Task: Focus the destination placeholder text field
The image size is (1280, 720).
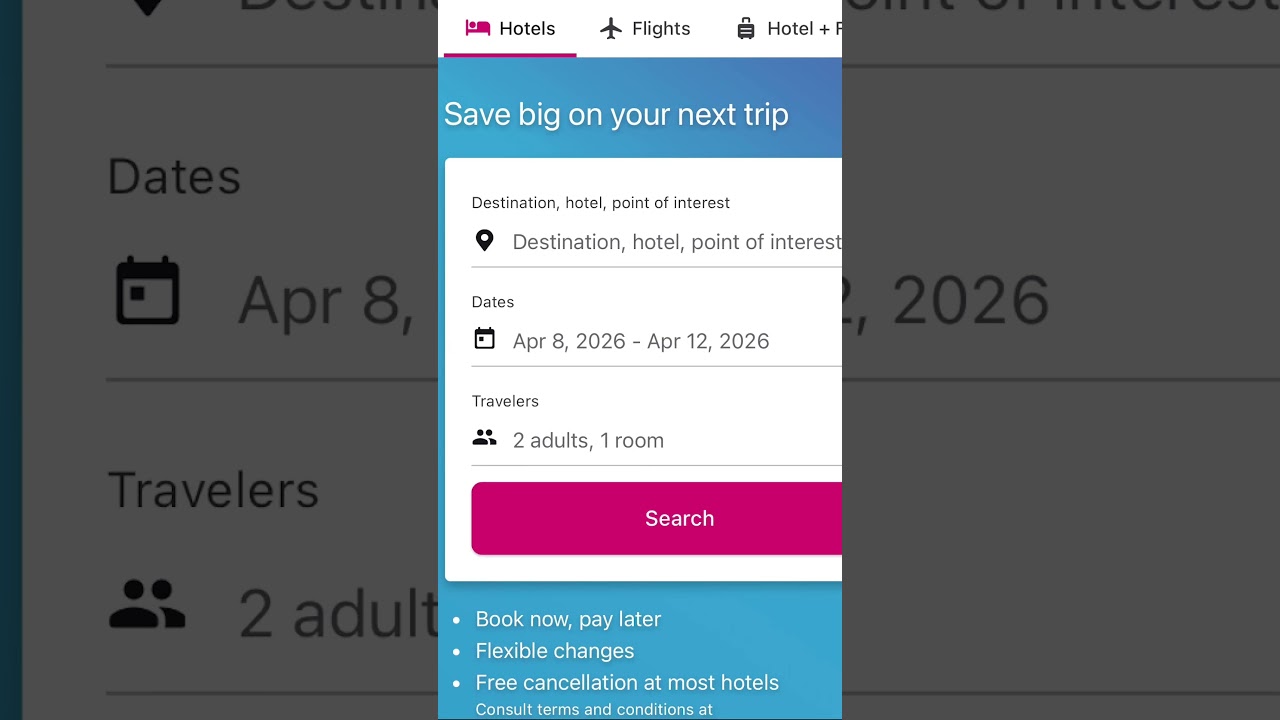Action: 676,242
